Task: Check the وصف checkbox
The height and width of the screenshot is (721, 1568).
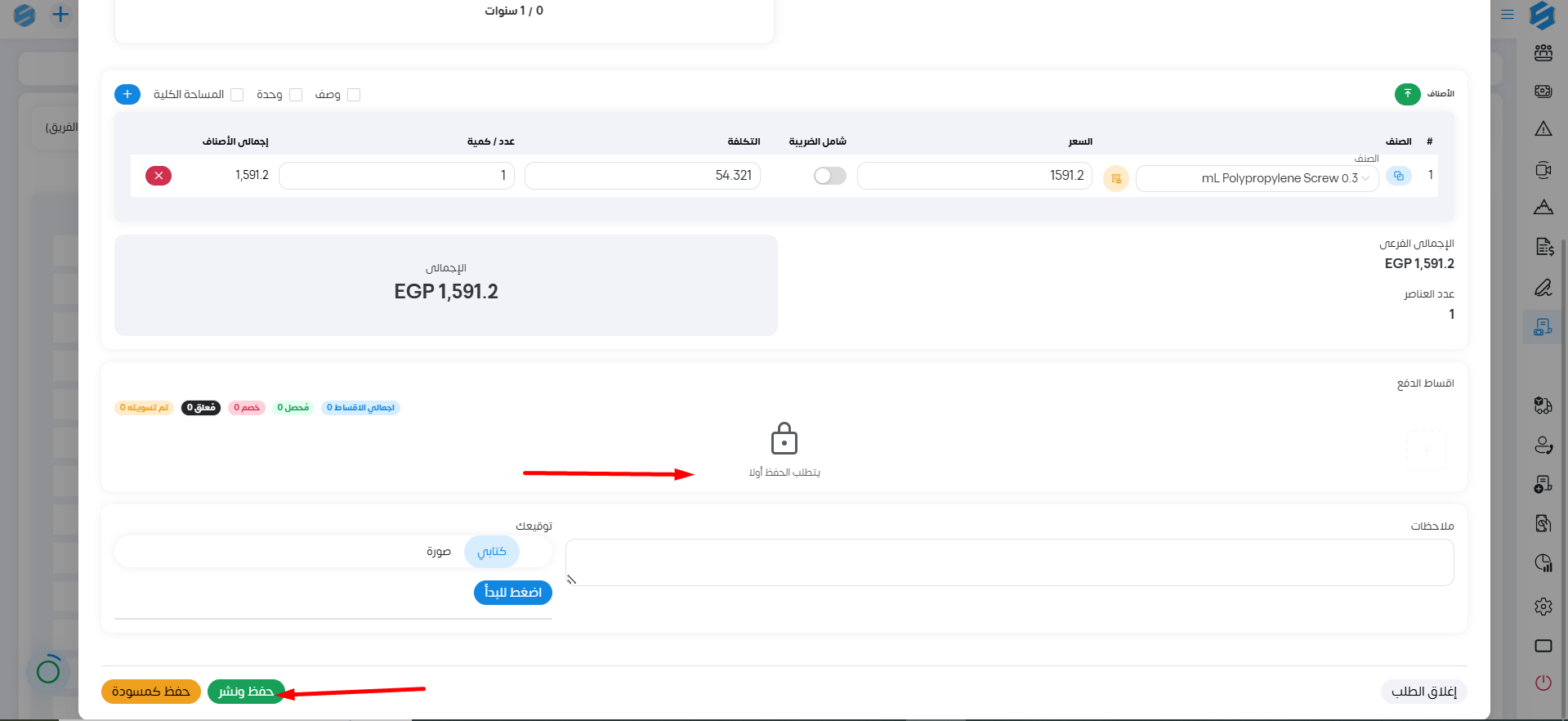Action: pos(354,95)
